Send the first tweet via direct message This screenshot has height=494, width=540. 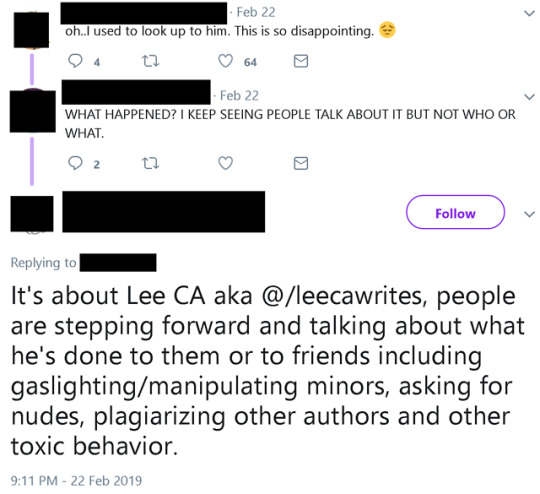pos(301,61)
